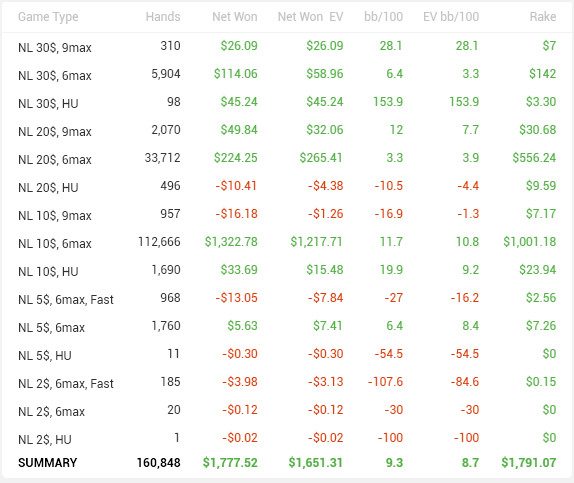
Task: Select the NL 10$, HU row label
Action: [48, 272]
